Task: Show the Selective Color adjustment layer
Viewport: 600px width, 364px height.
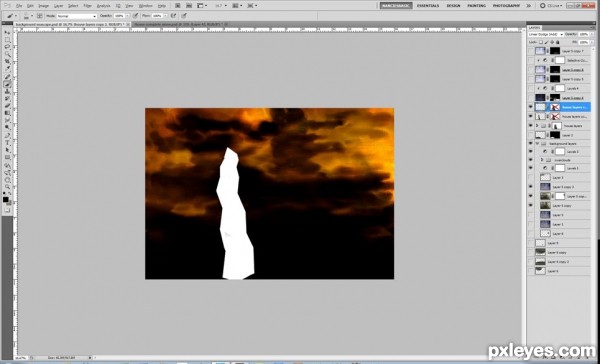Action: [x=530, y=60]
